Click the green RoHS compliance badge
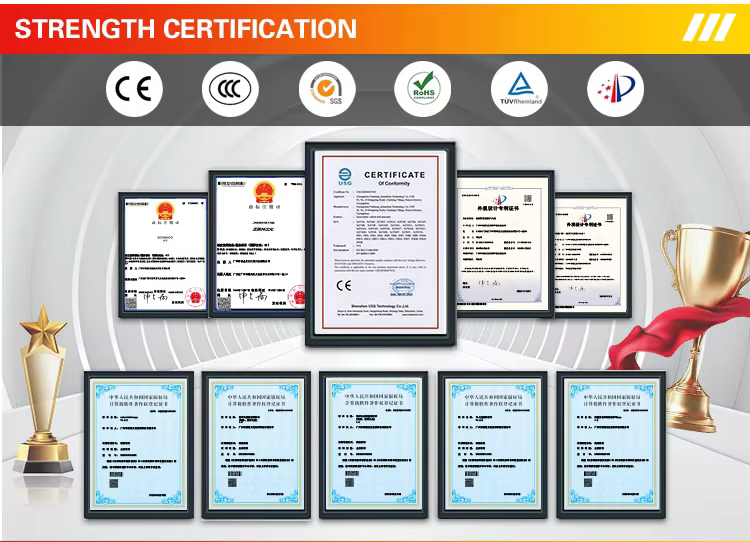The height and width of the screenshot is (542, 750). click(x=423, y=88)
